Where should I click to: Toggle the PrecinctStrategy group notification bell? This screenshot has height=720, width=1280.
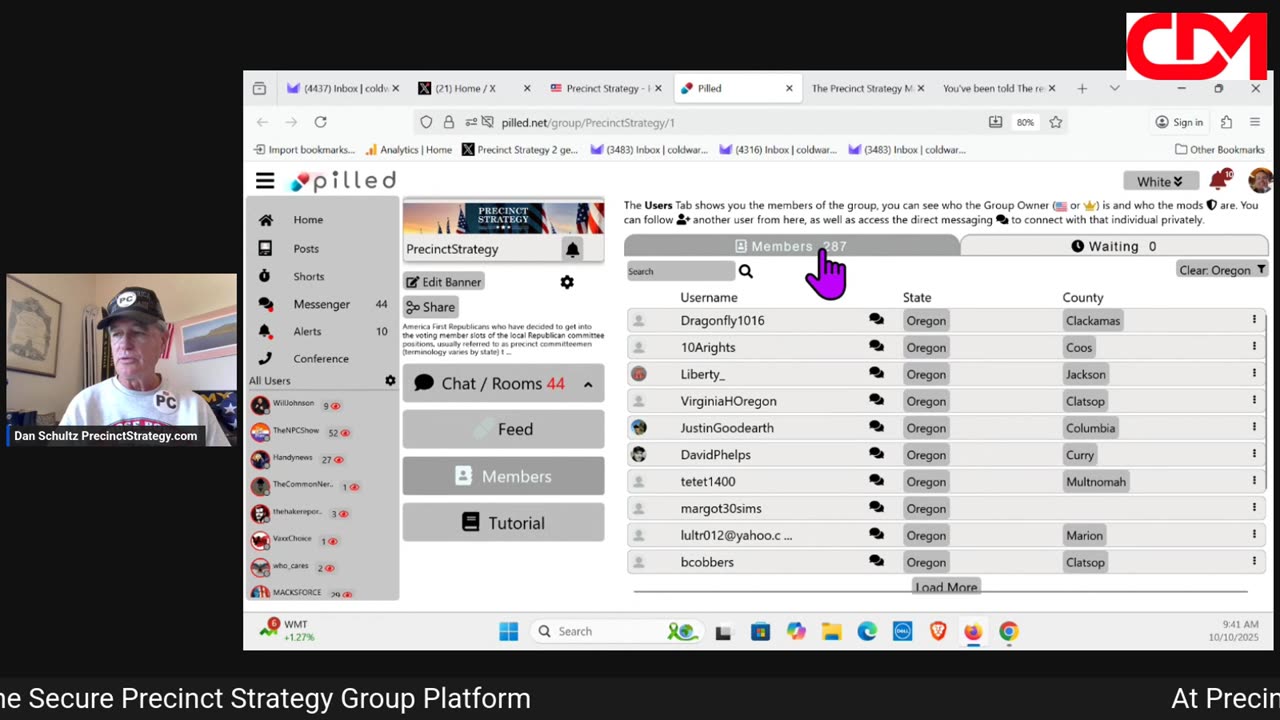click(x=572, y=249)
